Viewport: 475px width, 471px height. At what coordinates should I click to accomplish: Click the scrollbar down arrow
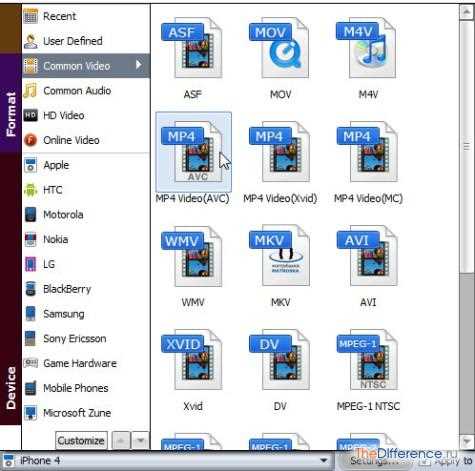[466, 442]
